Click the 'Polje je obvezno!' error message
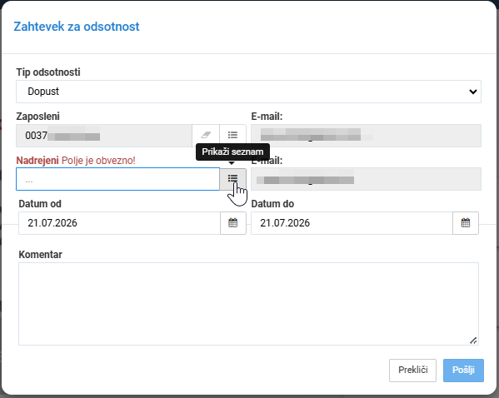 click(98, 160)
